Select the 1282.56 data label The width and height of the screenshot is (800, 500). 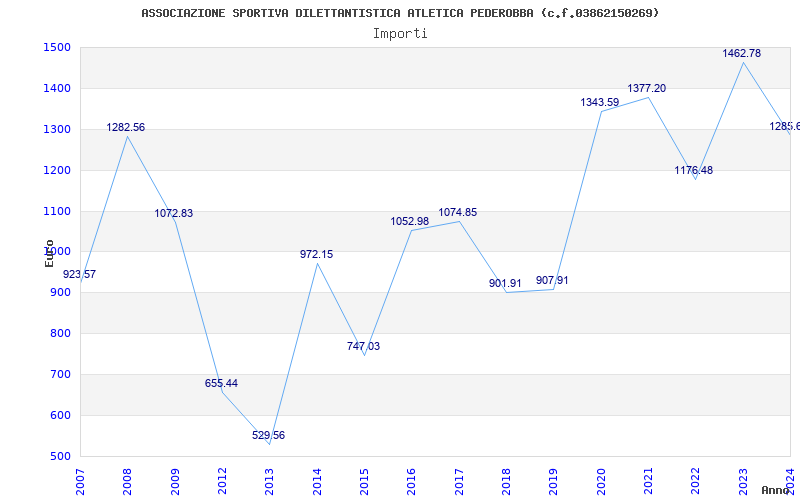click(x=126, y=128)
